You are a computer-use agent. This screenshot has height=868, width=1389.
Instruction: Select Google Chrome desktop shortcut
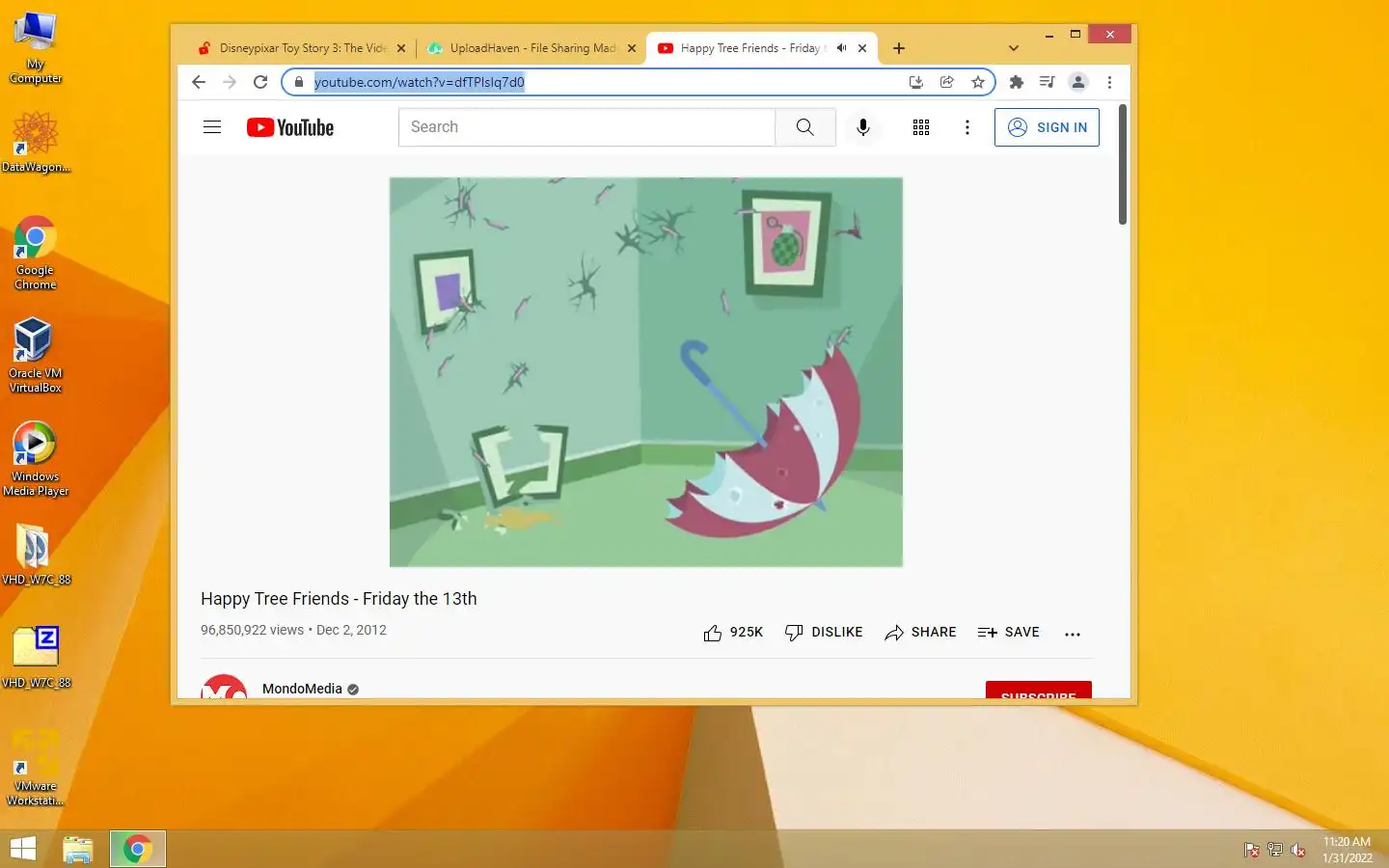pos(36,253)
